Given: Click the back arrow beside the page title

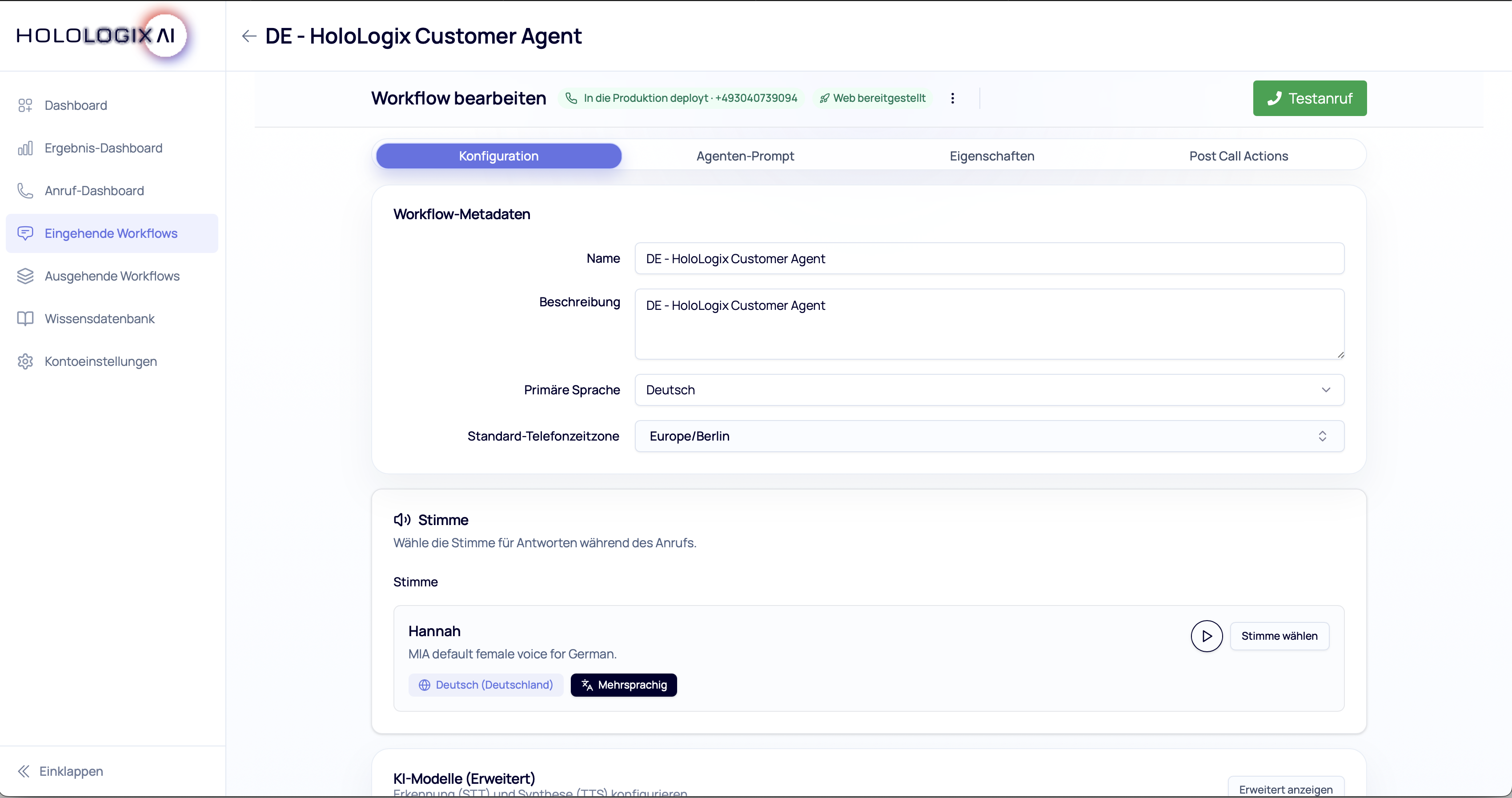Looking at the screenshot, I should pos(249,36).
